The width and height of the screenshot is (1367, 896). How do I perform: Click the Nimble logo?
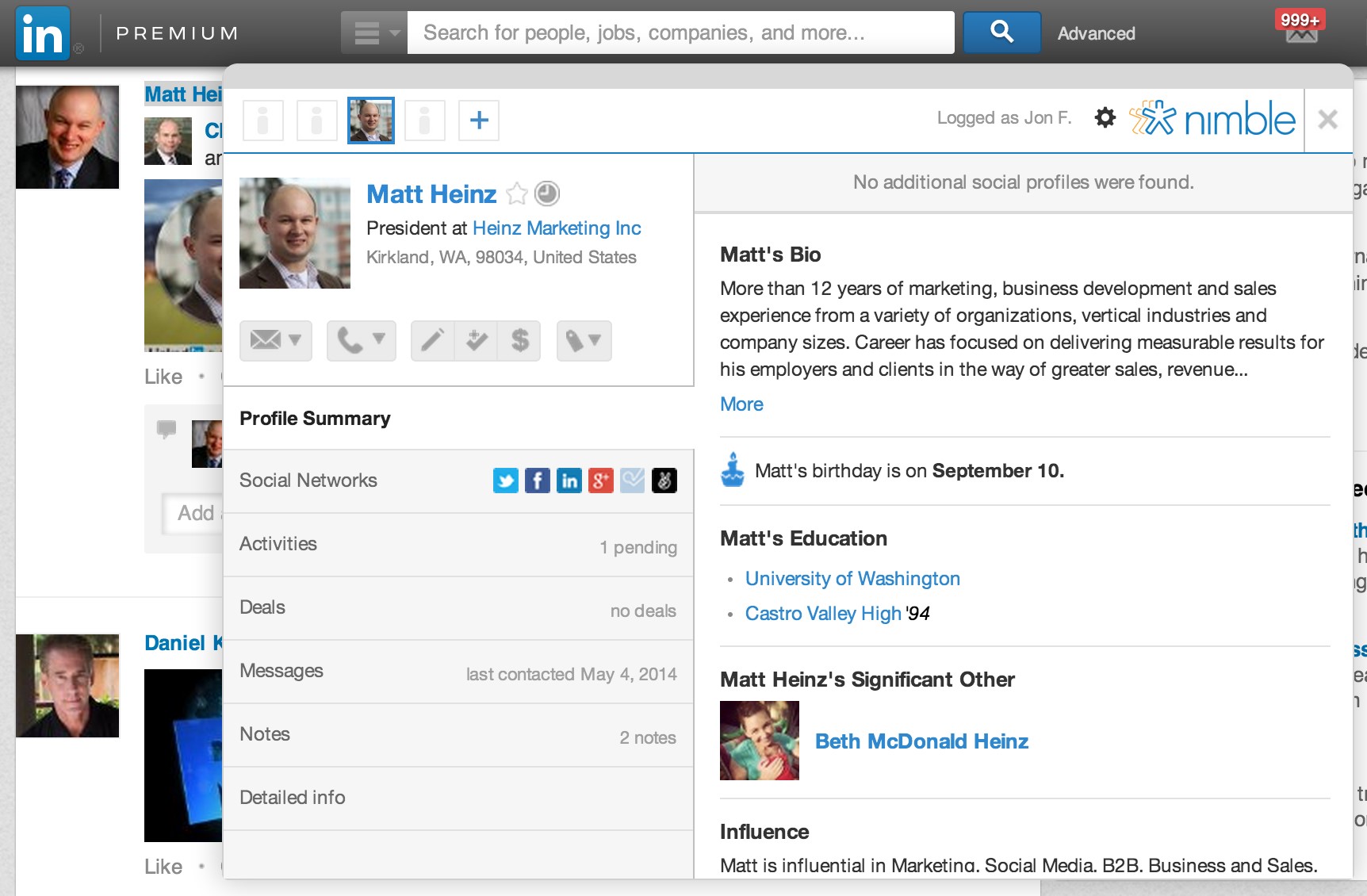[x=1212, y=119]
